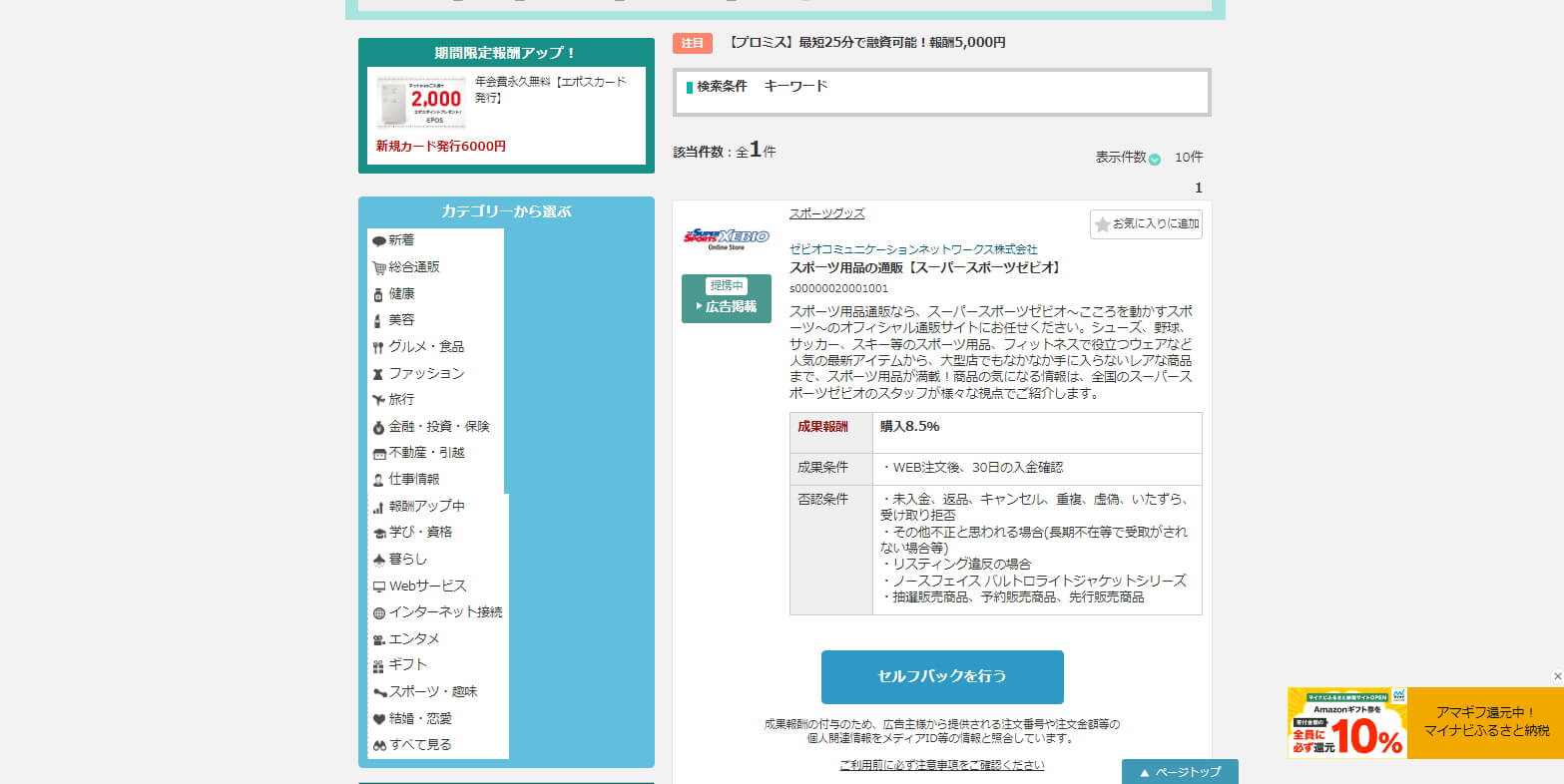Select the 金融・投資・保険 category label

(439, 427)
